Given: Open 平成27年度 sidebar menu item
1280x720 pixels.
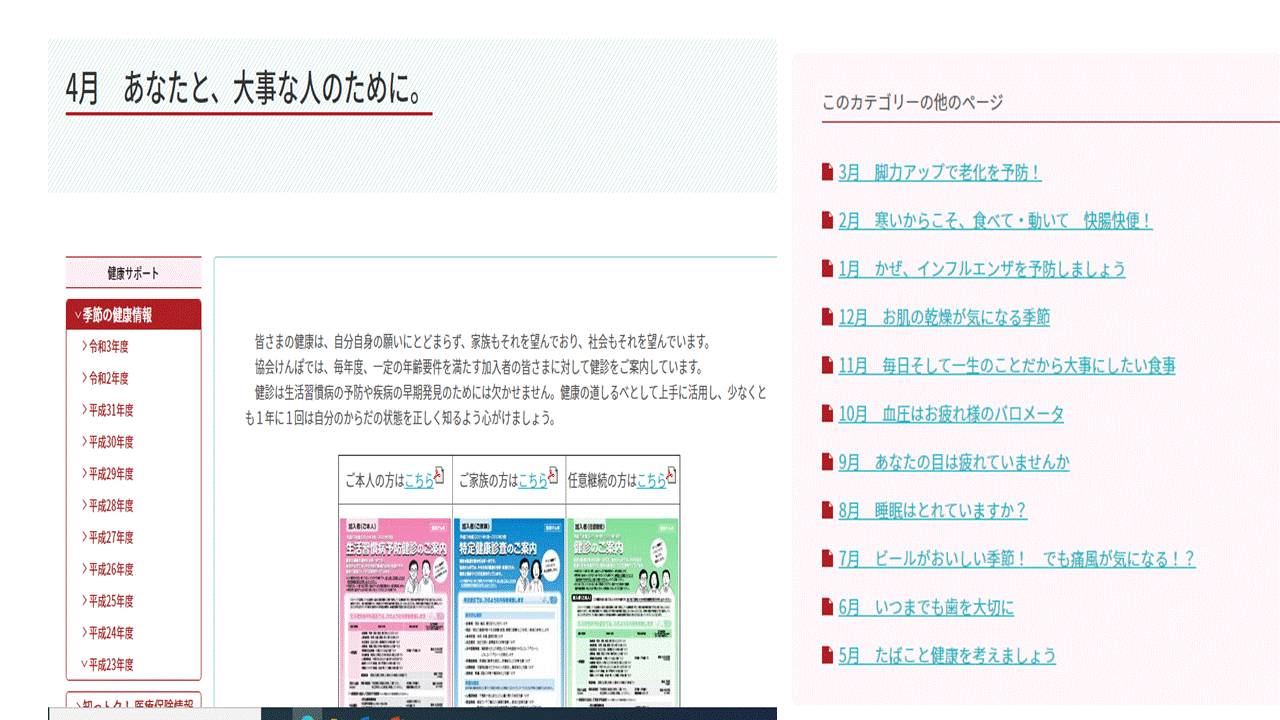Looking at the screenshot, I should 110,537.
